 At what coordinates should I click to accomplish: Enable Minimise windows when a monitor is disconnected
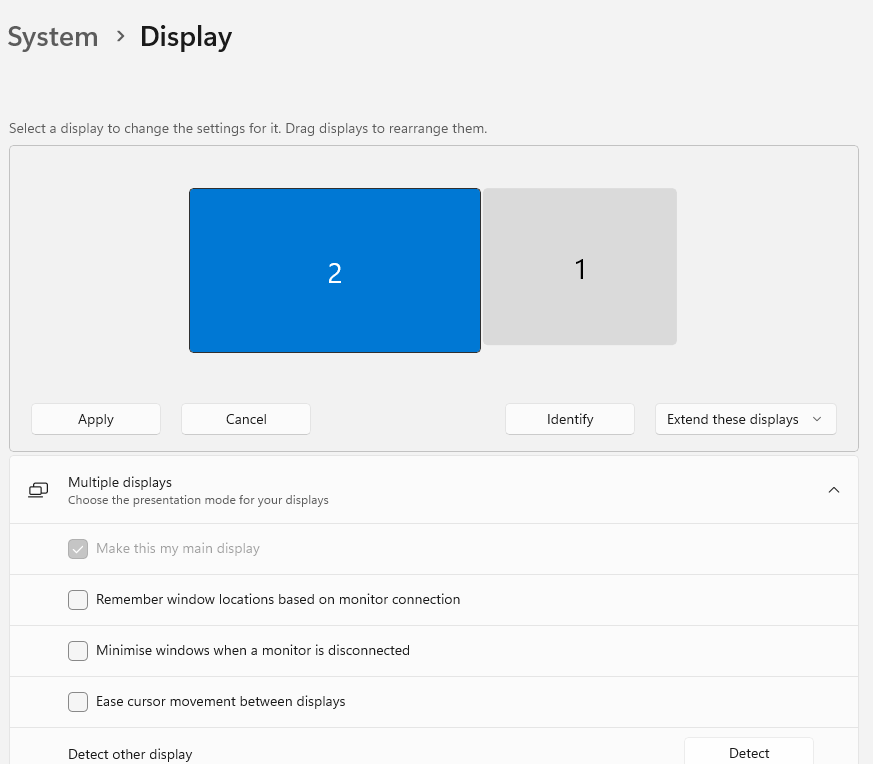[78, 650]
